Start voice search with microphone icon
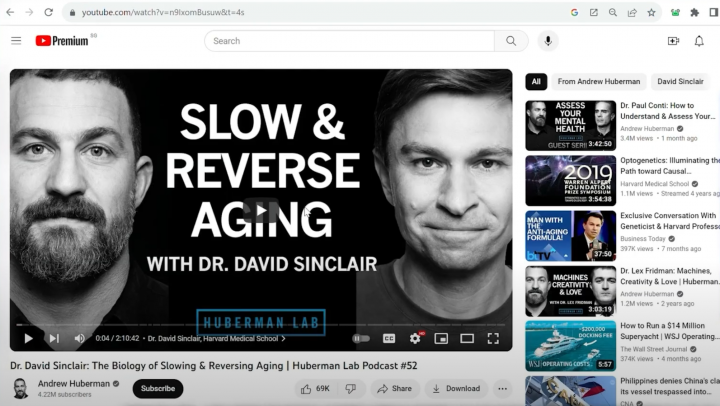Image resolution: width=720 pixels, height=406 pixels. click(x=547, y=41)
